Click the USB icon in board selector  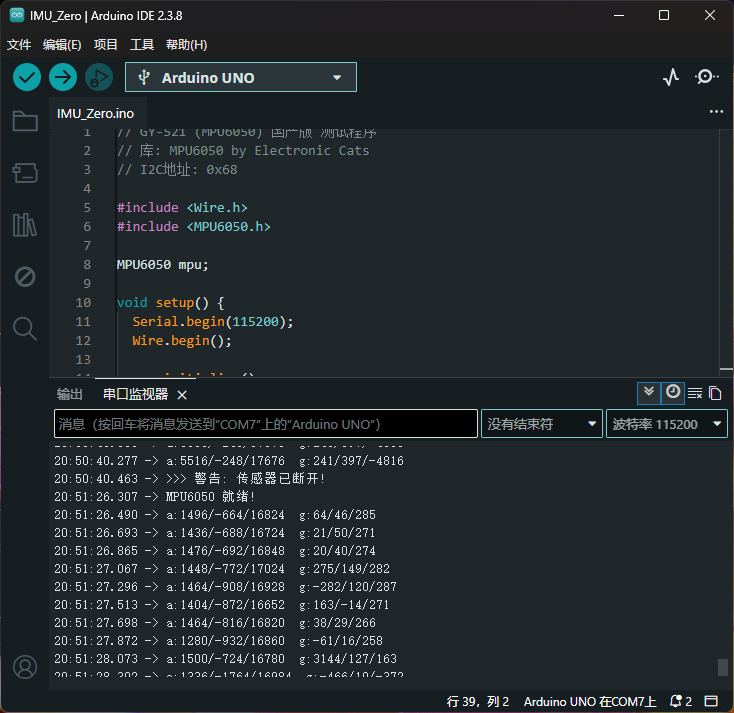pyautogui.click(x=144, y=77)
